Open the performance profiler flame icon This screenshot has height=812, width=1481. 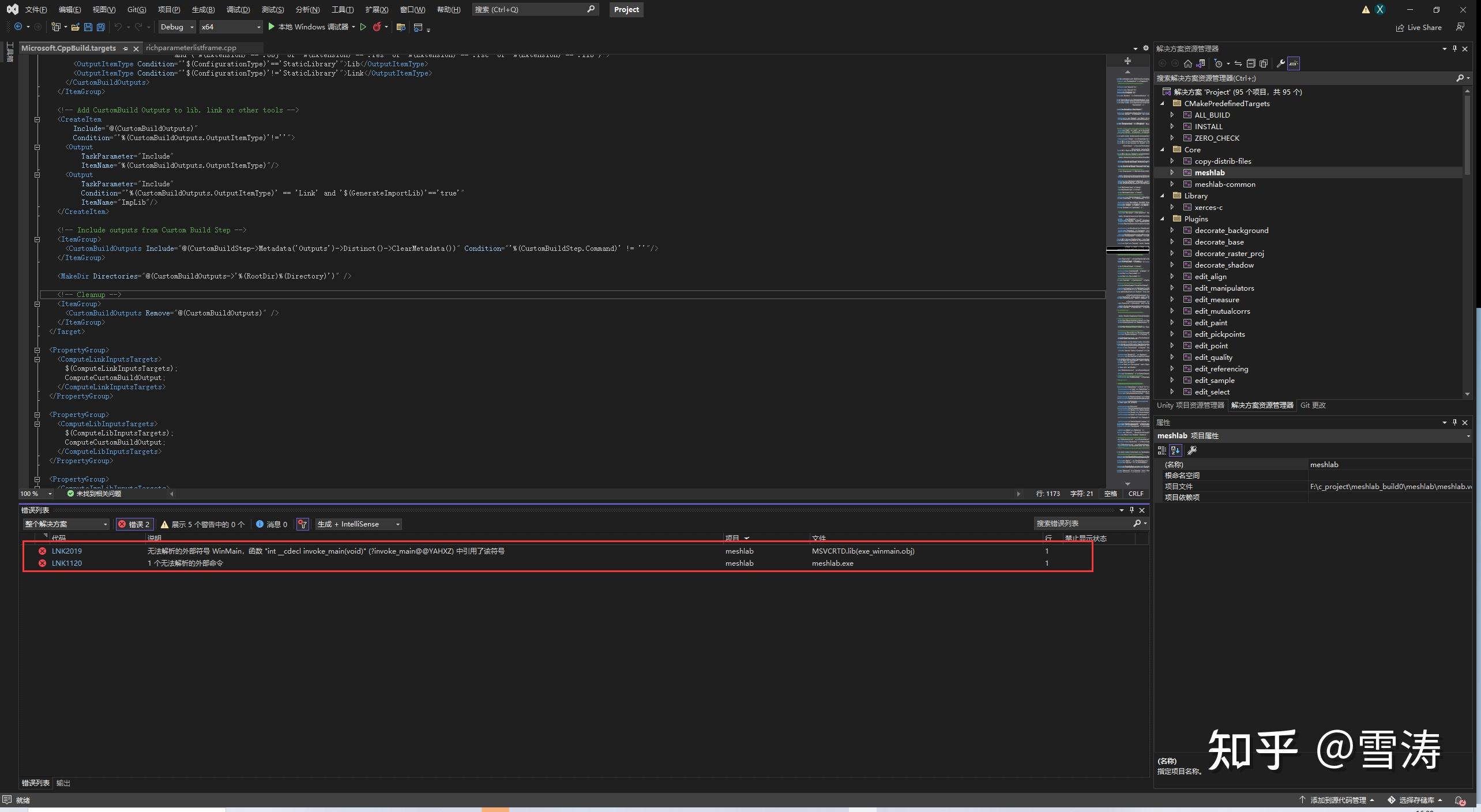[378, 27]
